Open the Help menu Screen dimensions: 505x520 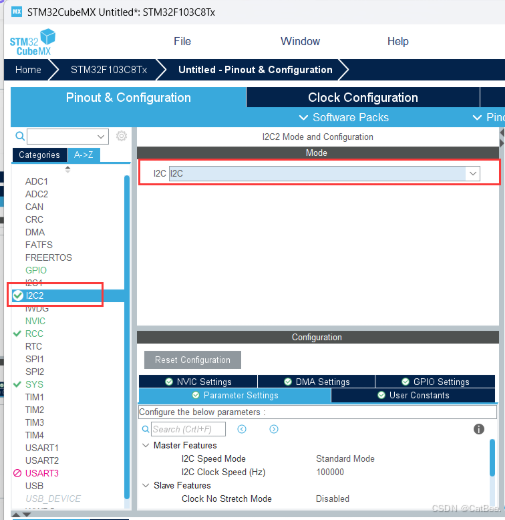pyautogui.click(x=398, y=41)
